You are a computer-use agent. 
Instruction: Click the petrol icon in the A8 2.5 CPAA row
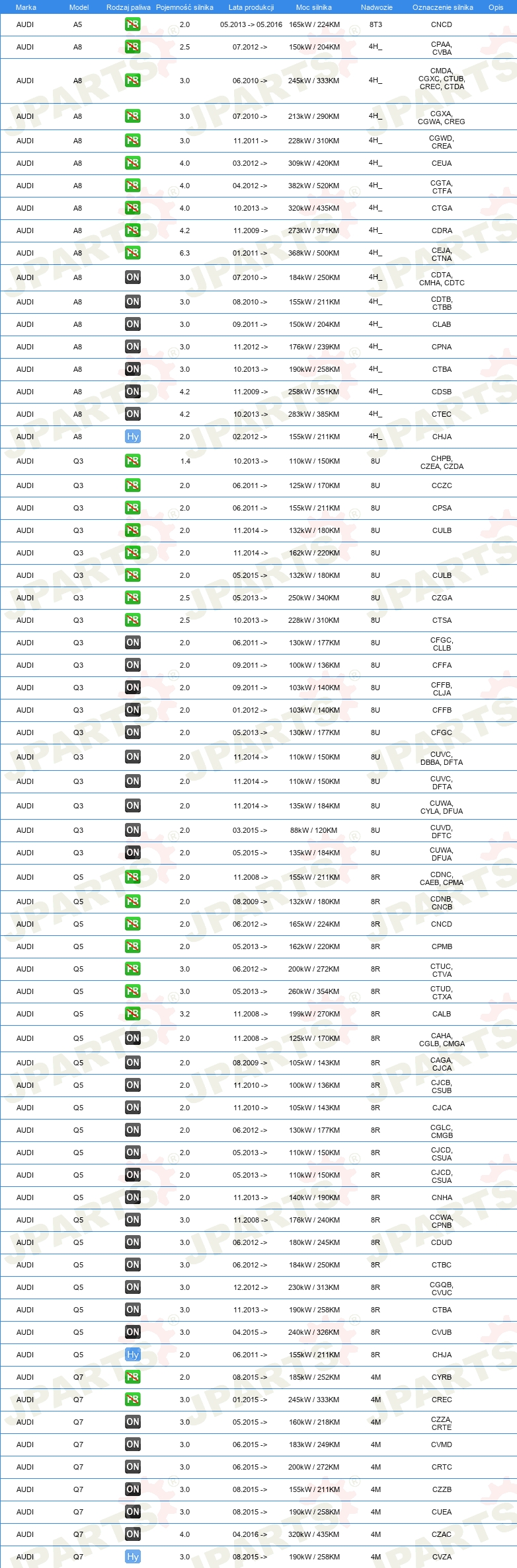[x=132, y=47]
